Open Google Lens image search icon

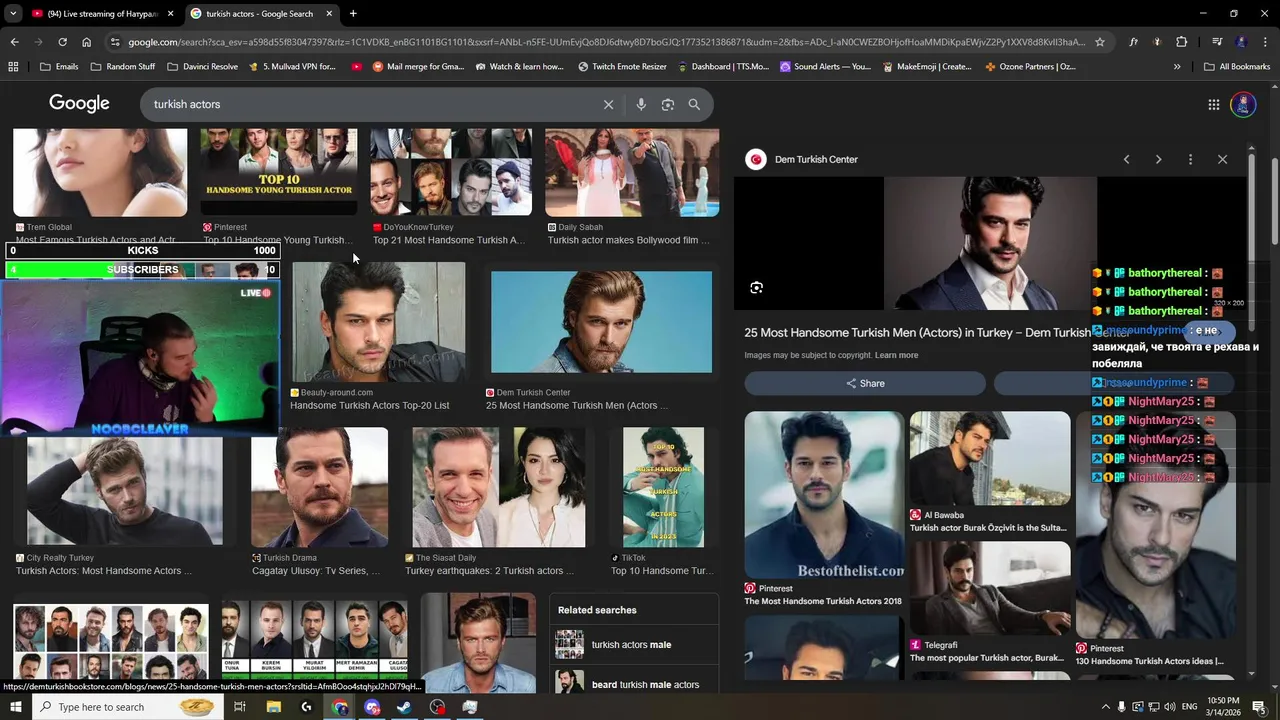click(x=668, y=104)
